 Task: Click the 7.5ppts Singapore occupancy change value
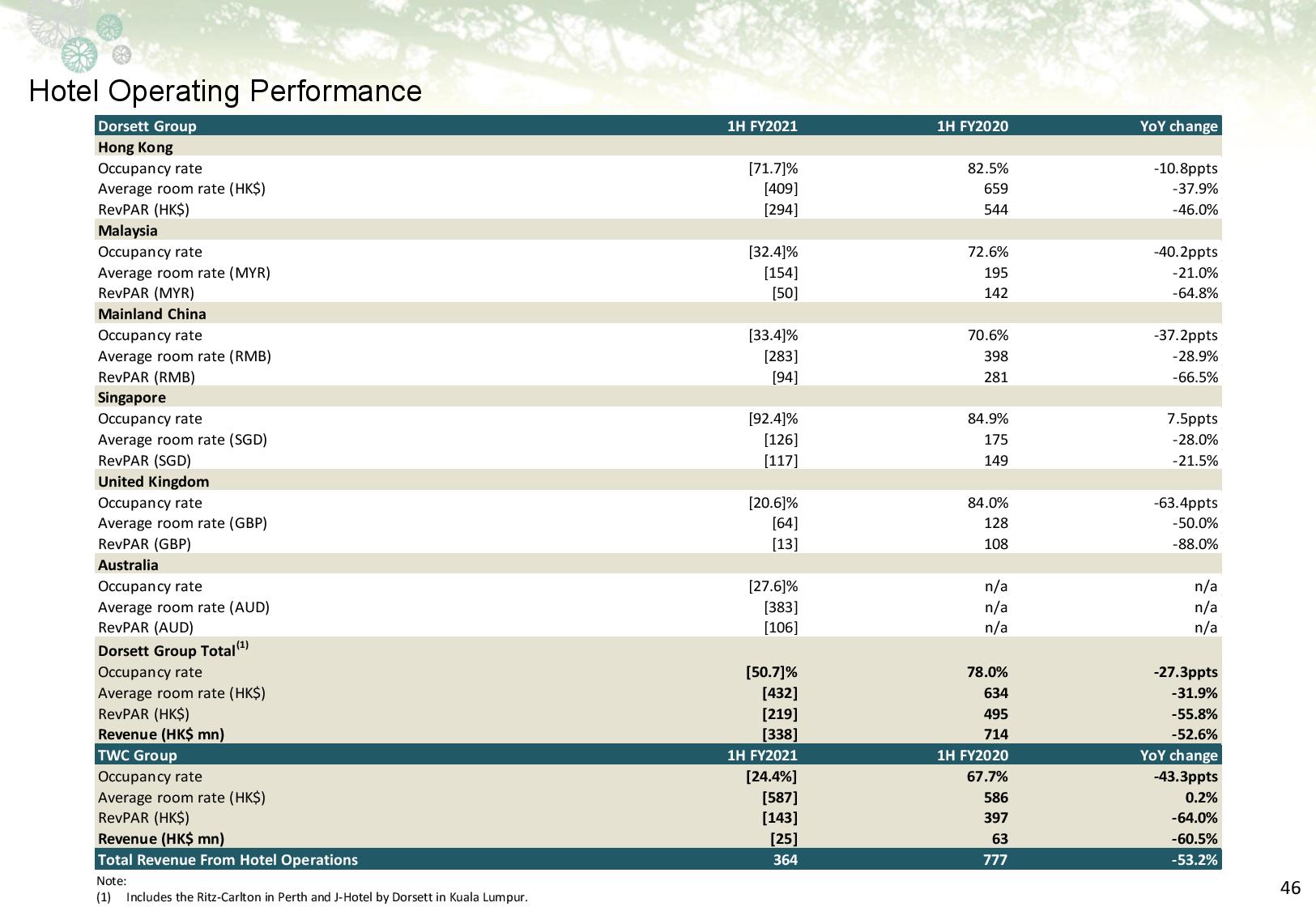[x=1192, y=419]
